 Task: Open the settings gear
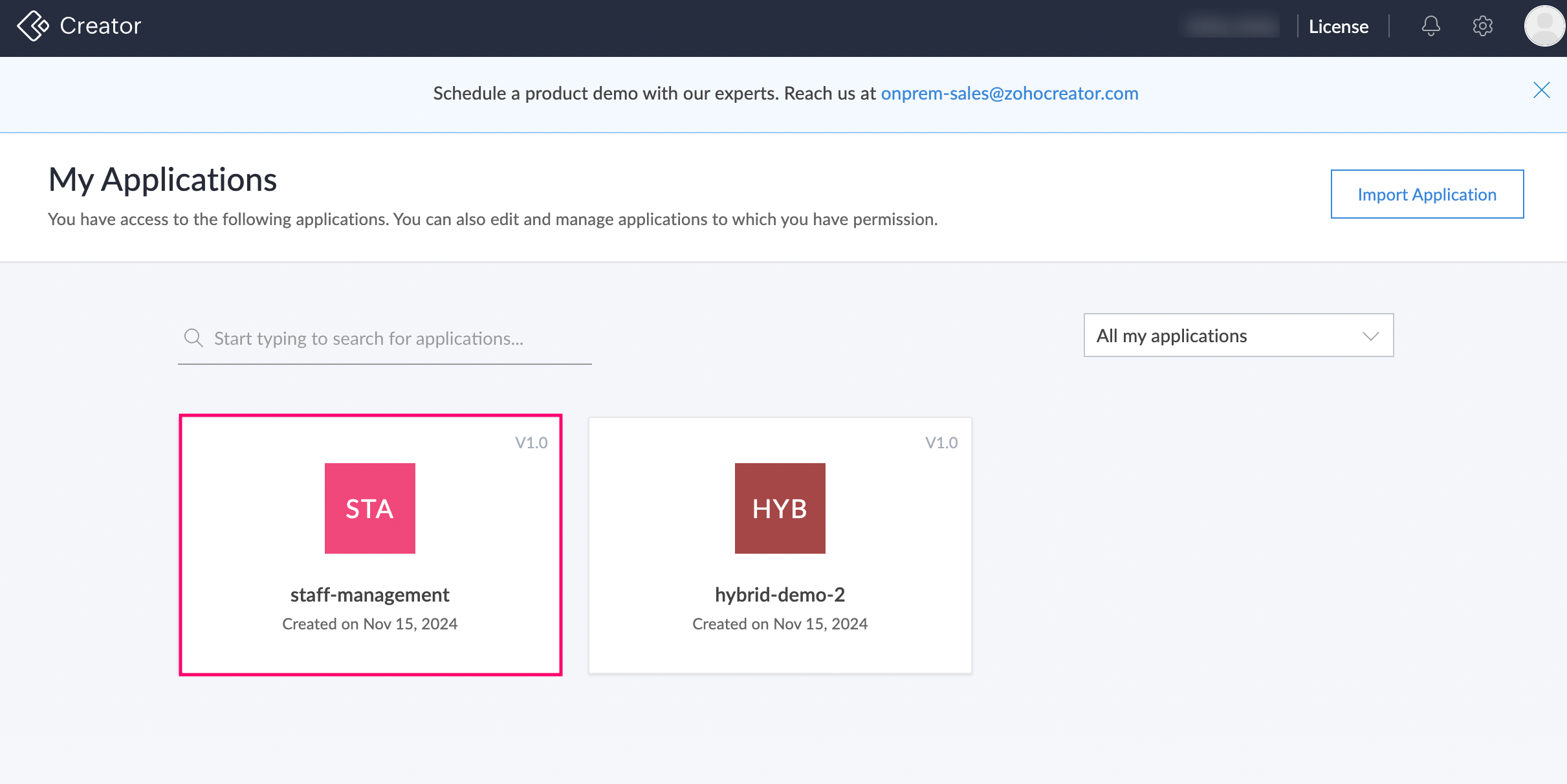click(1482, 26)
